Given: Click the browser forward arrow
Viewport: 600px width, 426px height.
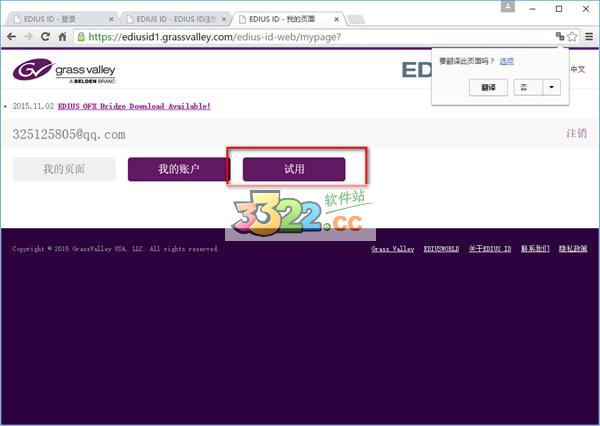Looking at the screenshot, I should tap(28, 37).
